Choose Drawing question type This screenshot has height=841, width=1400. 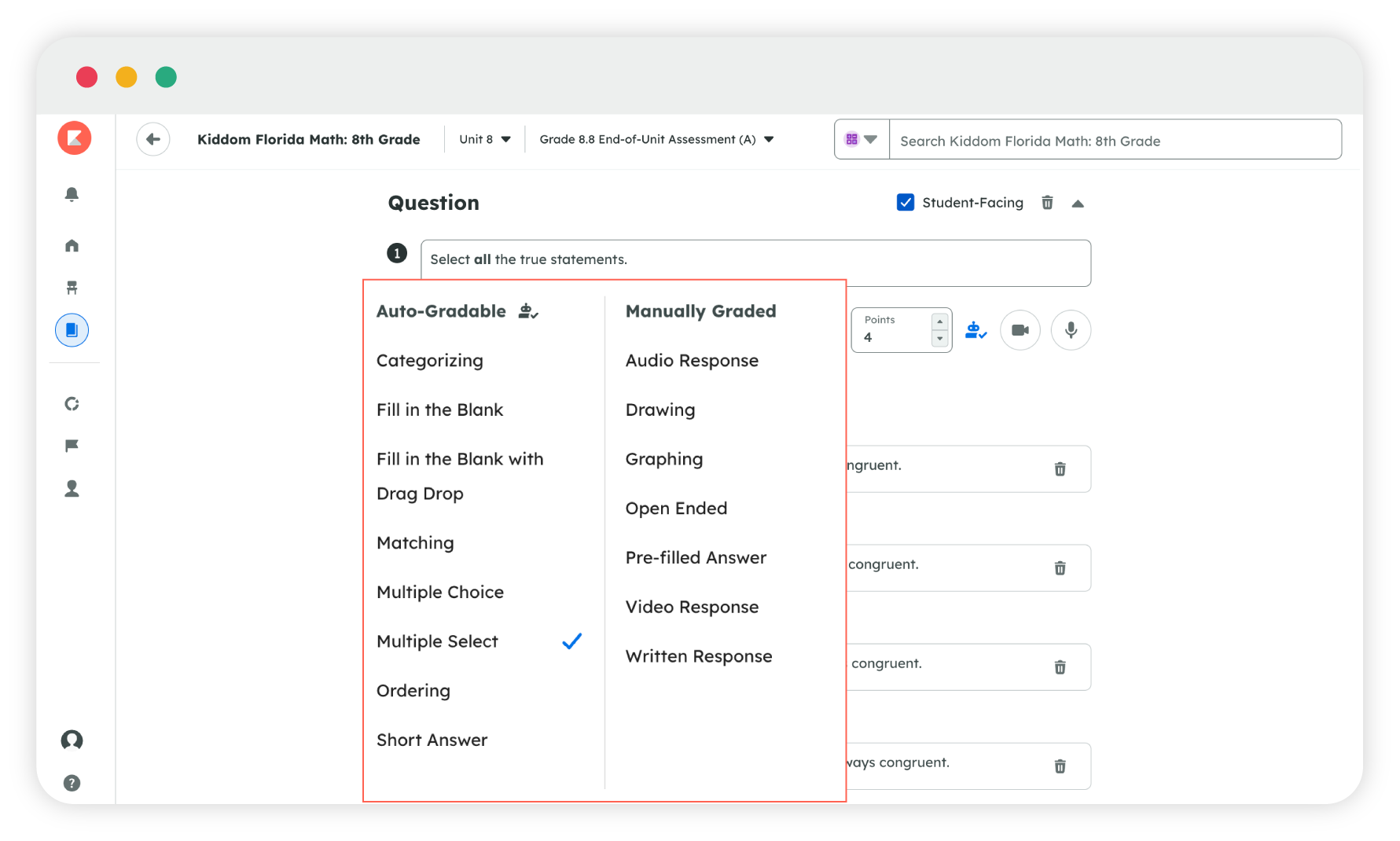coord(660,409)
